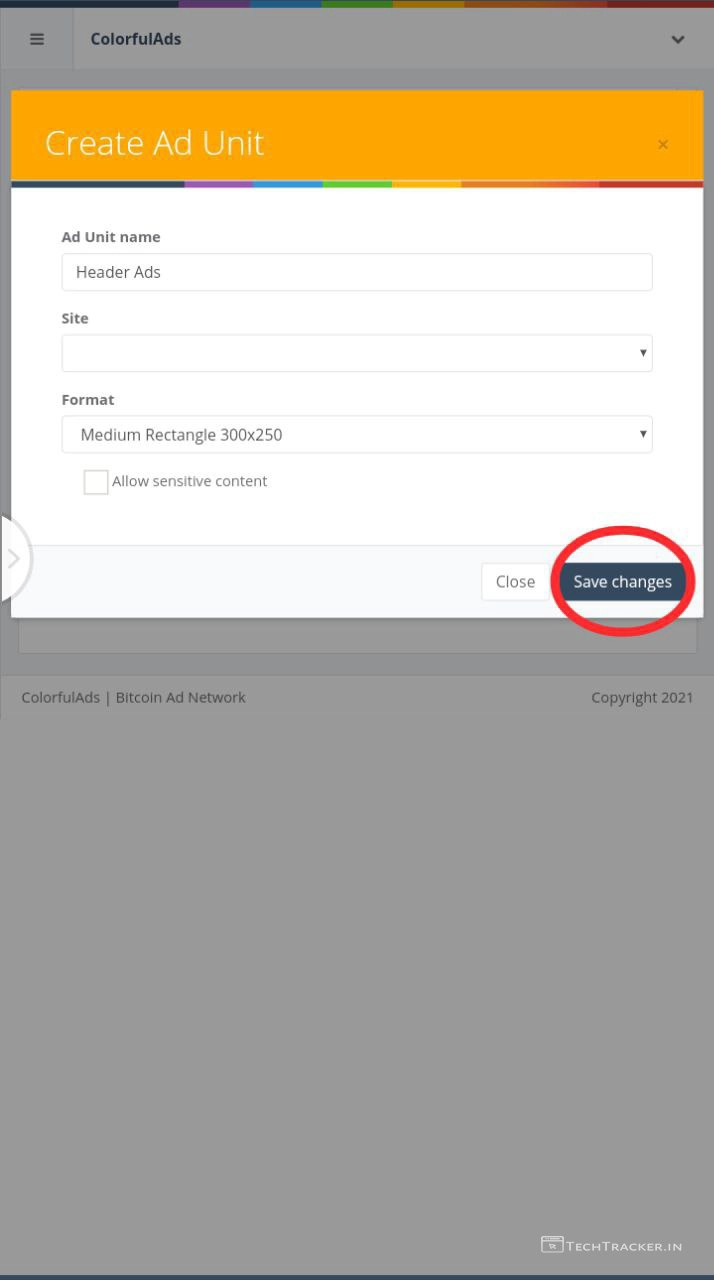The image size is (714, 1280).
Task: Click the Ad Unit name label
Action: coord(111,237)
